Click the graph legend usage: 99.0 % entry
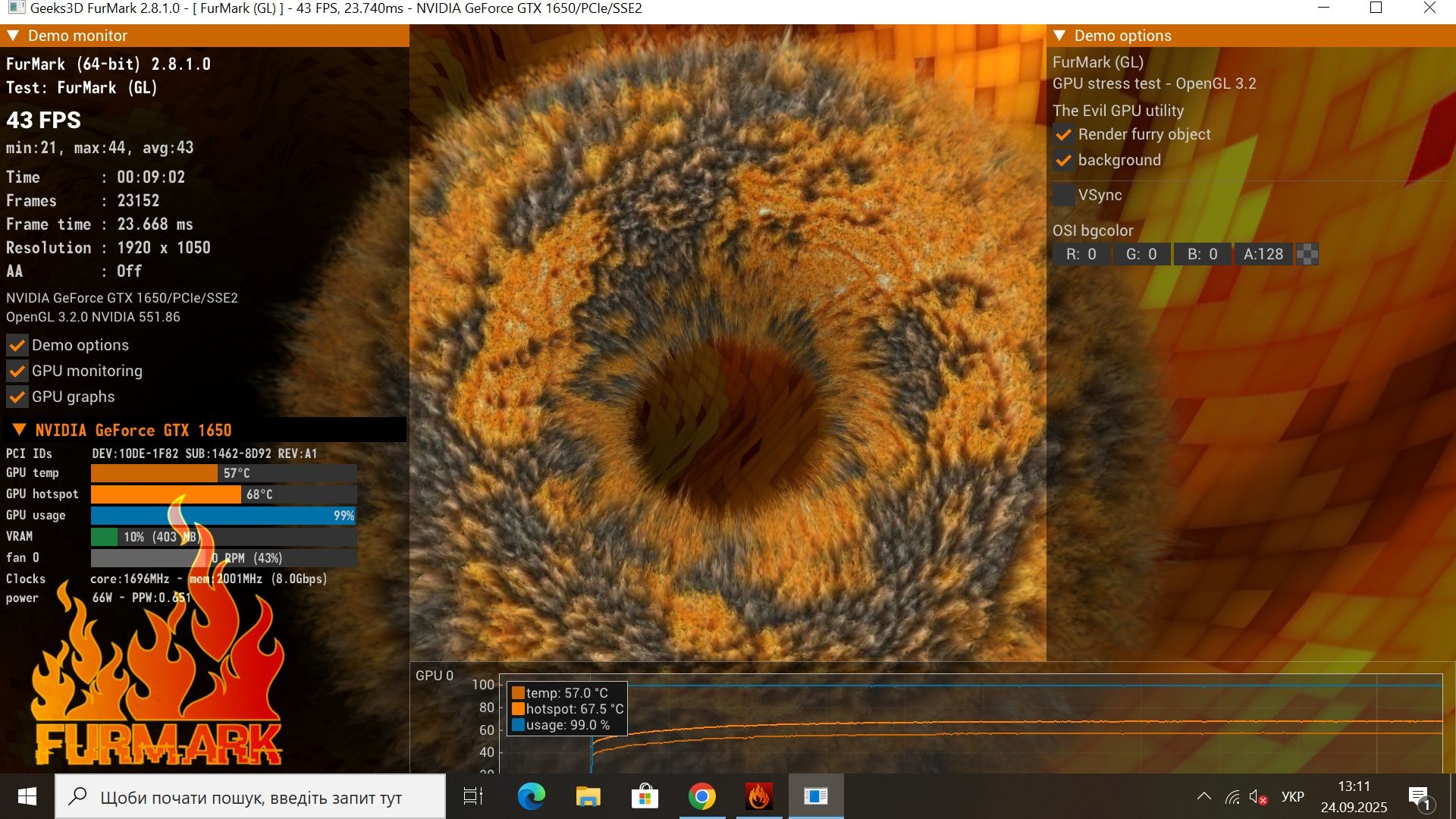Image resolution: width=1456 pixels, height=819 pixels. point(561,725)
